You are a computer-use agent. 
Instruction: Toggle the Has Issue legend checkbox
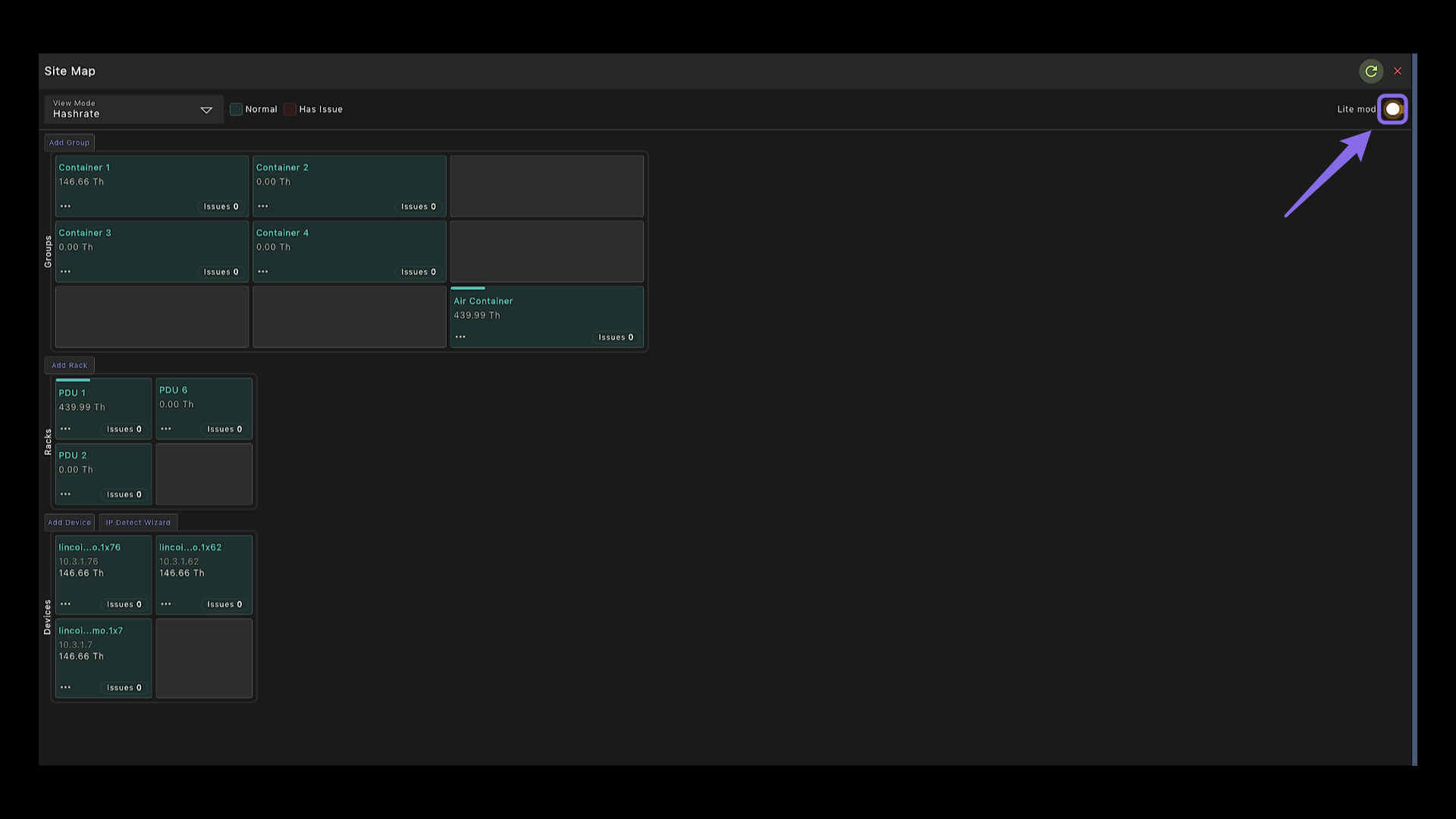(290, 109)
